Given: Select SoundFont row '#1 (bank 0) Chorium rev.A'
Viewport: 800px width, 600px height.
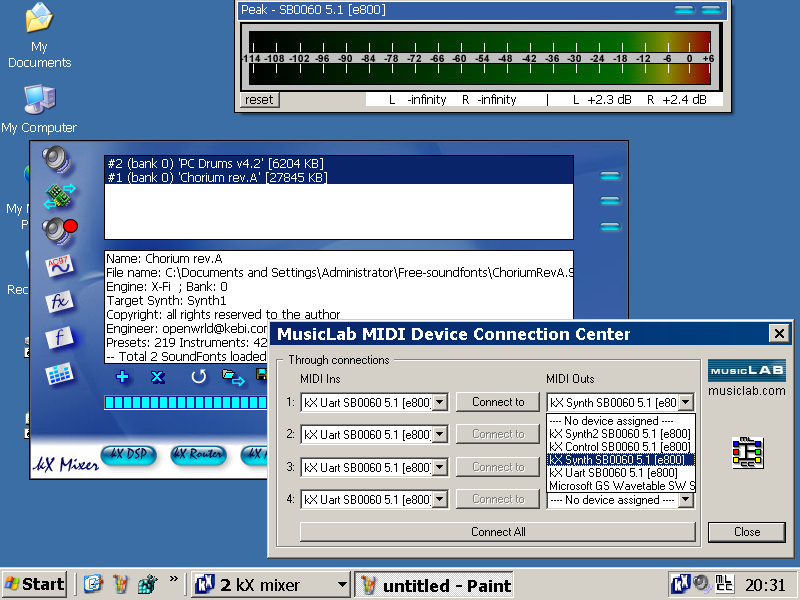Looking at the screenshot, I should point(339,177).
